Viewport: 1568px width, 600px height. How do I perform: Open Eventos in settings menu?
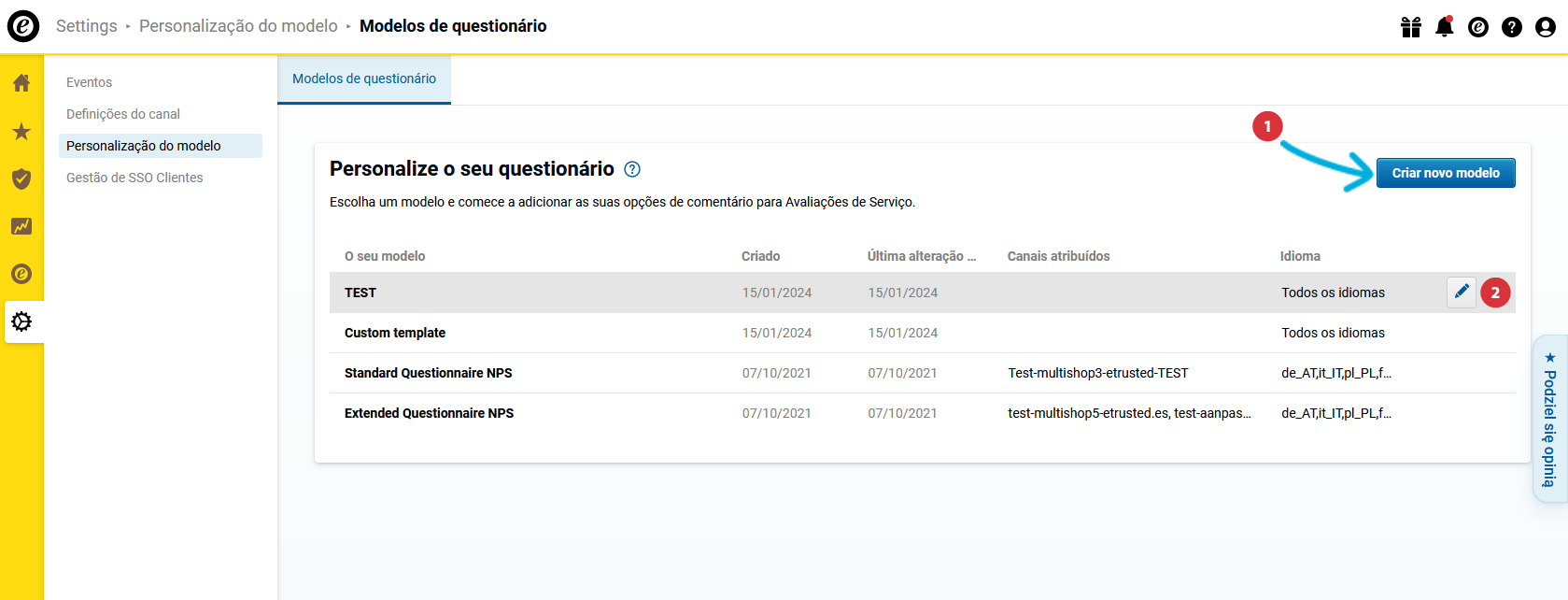89,82
